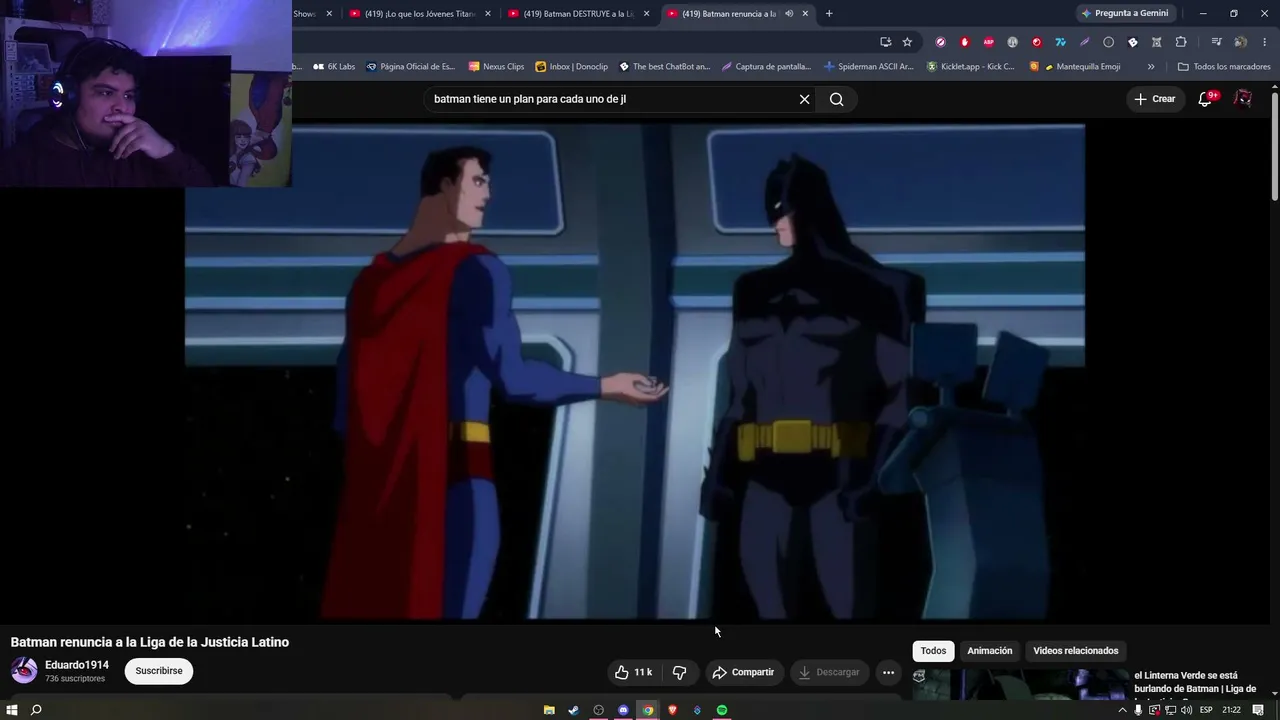Open the Extensions puzzle-piece menu
1280x720 pixels.
coord(1181,42)
